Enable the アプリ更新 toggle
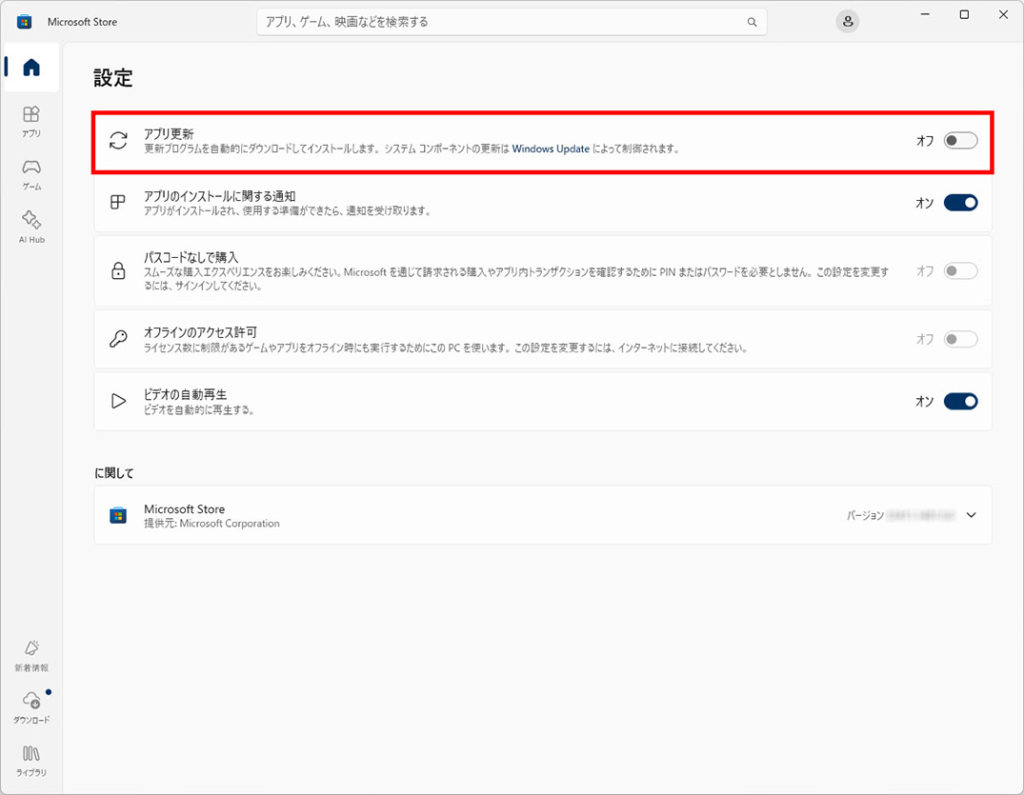This screenshot has height=795, width=1024. click(x=960, y=141)
